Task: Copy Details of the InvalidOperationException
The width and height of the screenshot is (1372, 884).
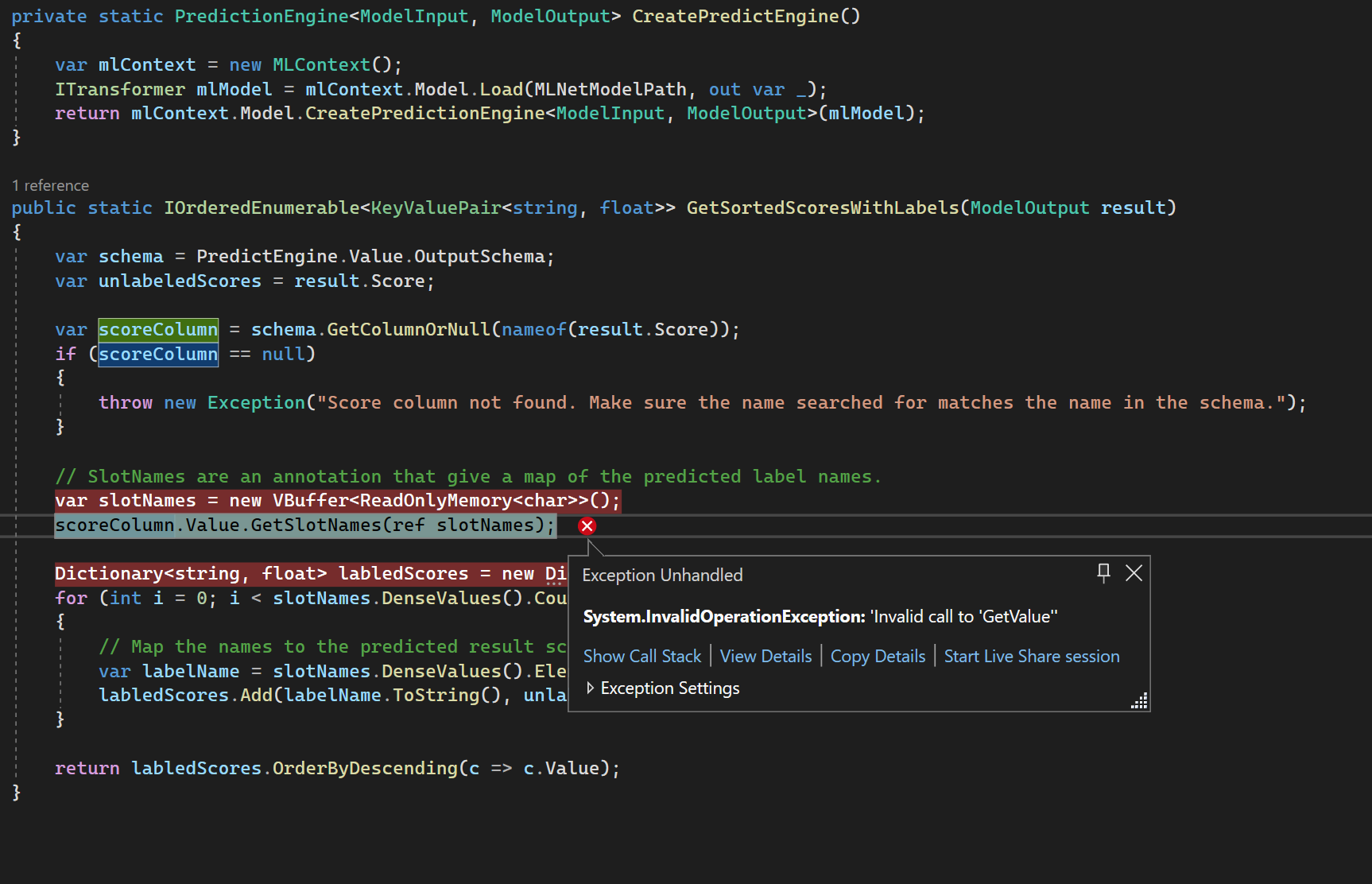Action: [878, 656]
